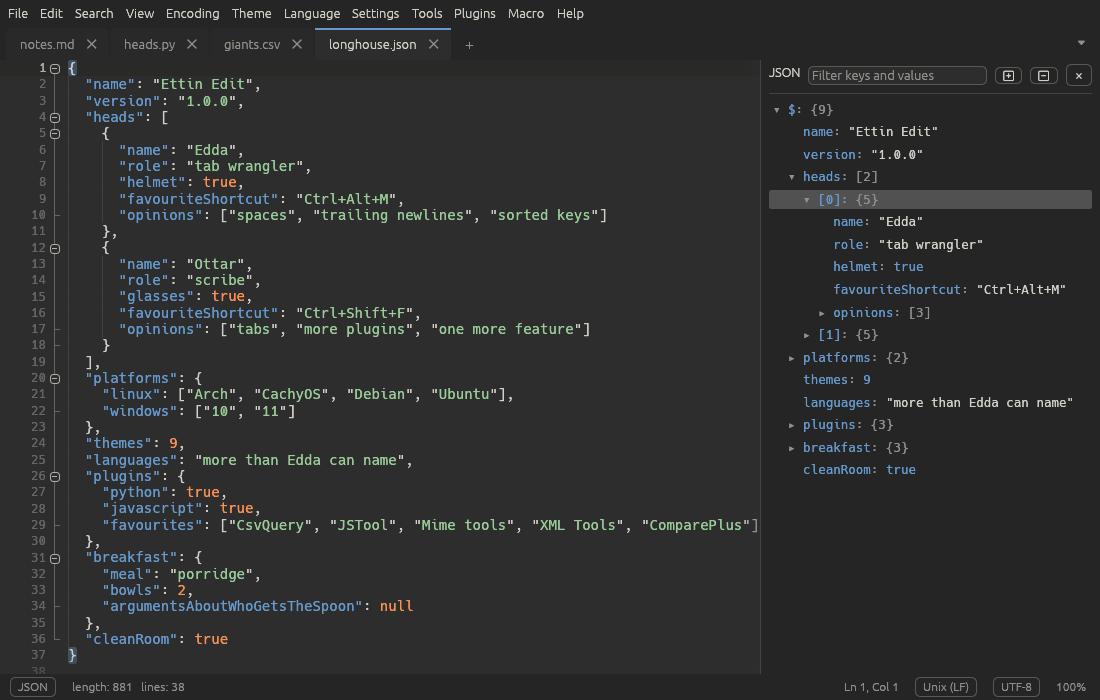Open the Help menu
1100x700 pixels.
pos(570,13)
